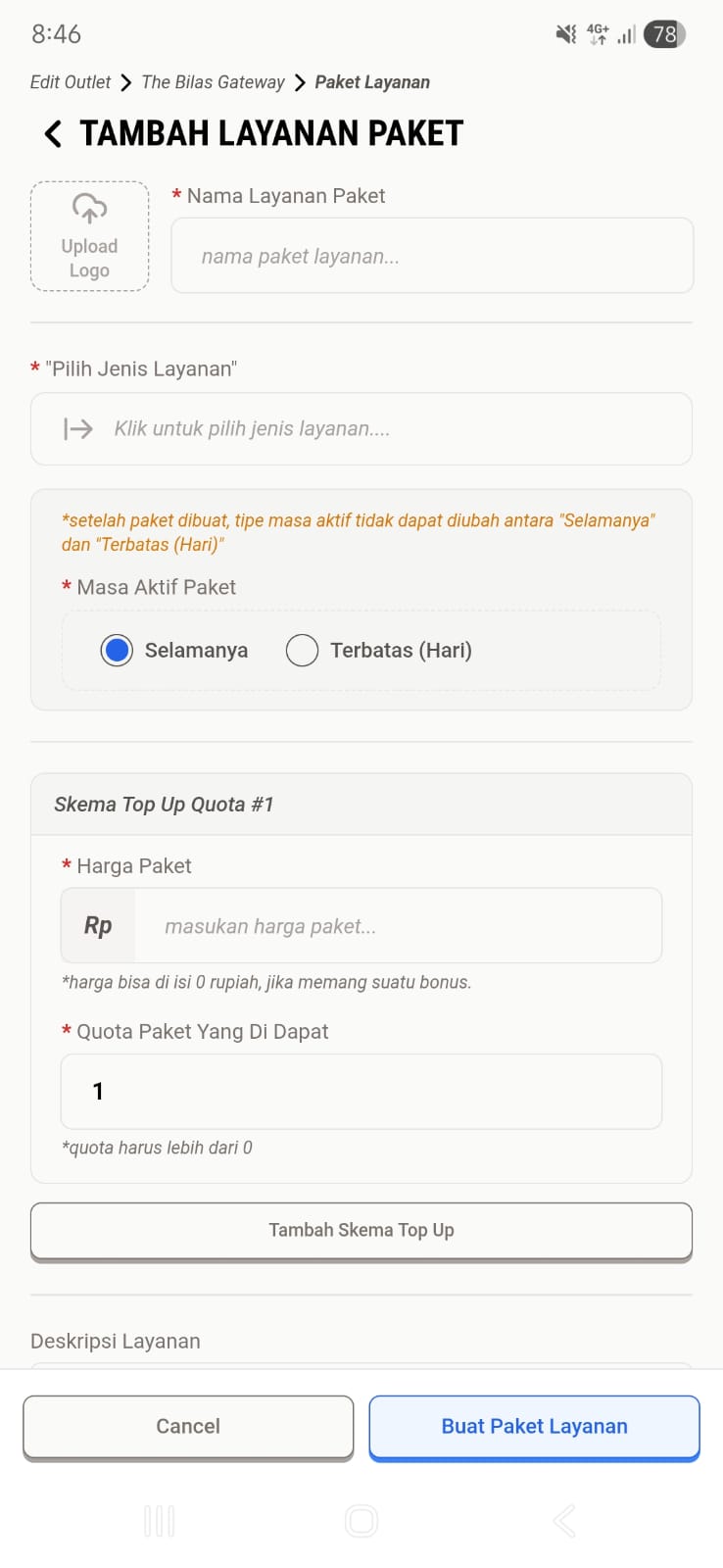This screenshot has height=1568, width=723.
Task: Go to The Bilas Gateway breadcrumb
Action: (212, 82)
